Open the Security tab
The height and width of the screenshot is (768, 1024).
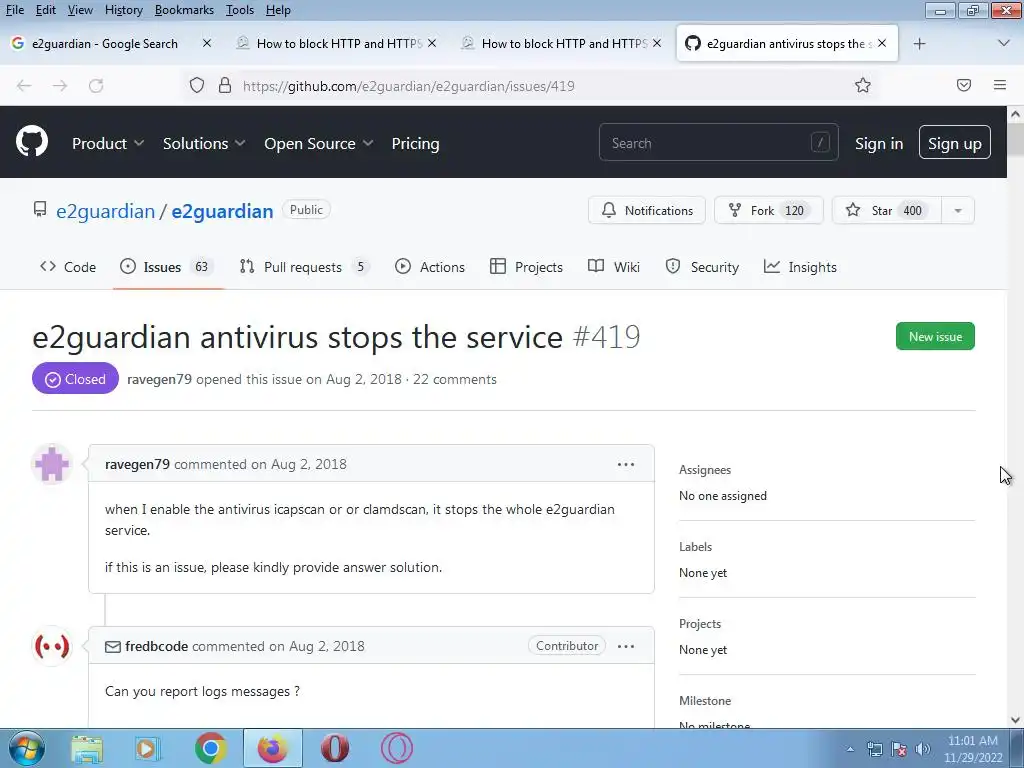pos(702,266)
